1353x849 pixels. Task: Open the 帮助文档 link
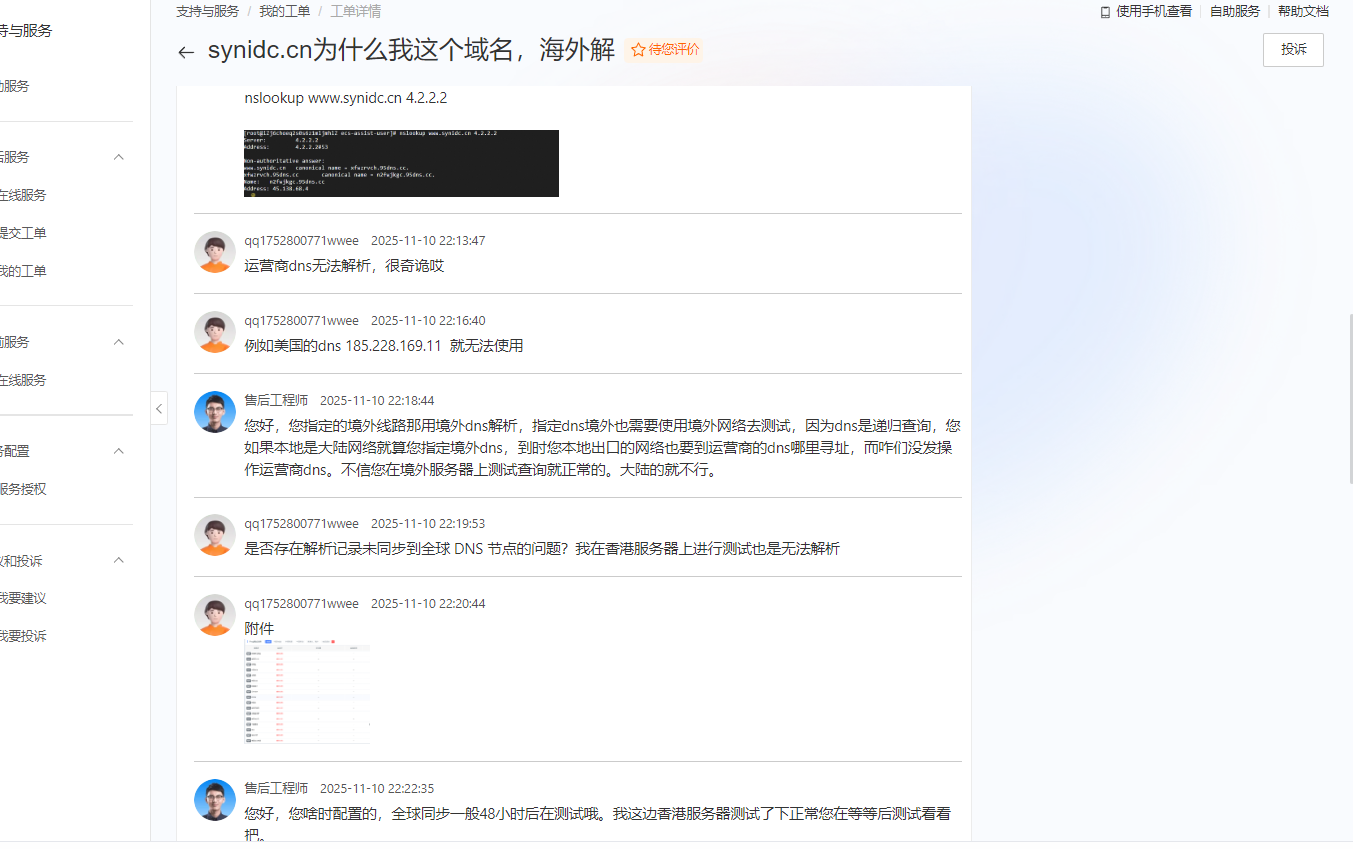coord(1303,12)
